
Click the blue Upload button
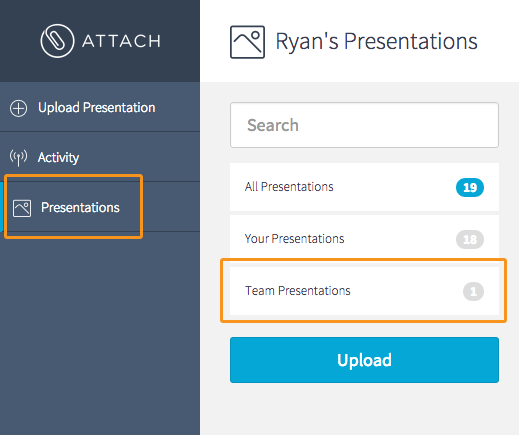pyautogui.click(x=364, y=360)
